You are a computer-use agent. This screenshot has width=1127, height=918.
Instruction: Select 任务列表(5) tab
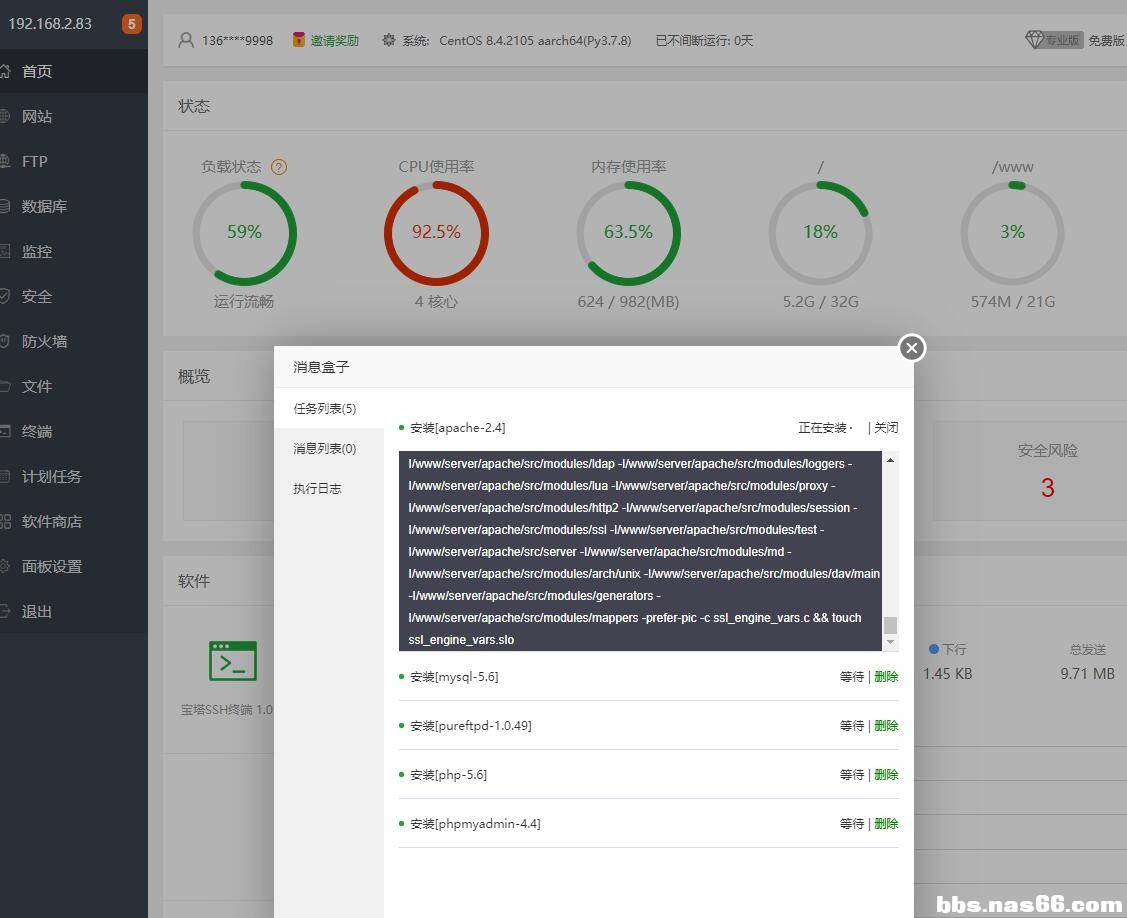pos(325,409)
